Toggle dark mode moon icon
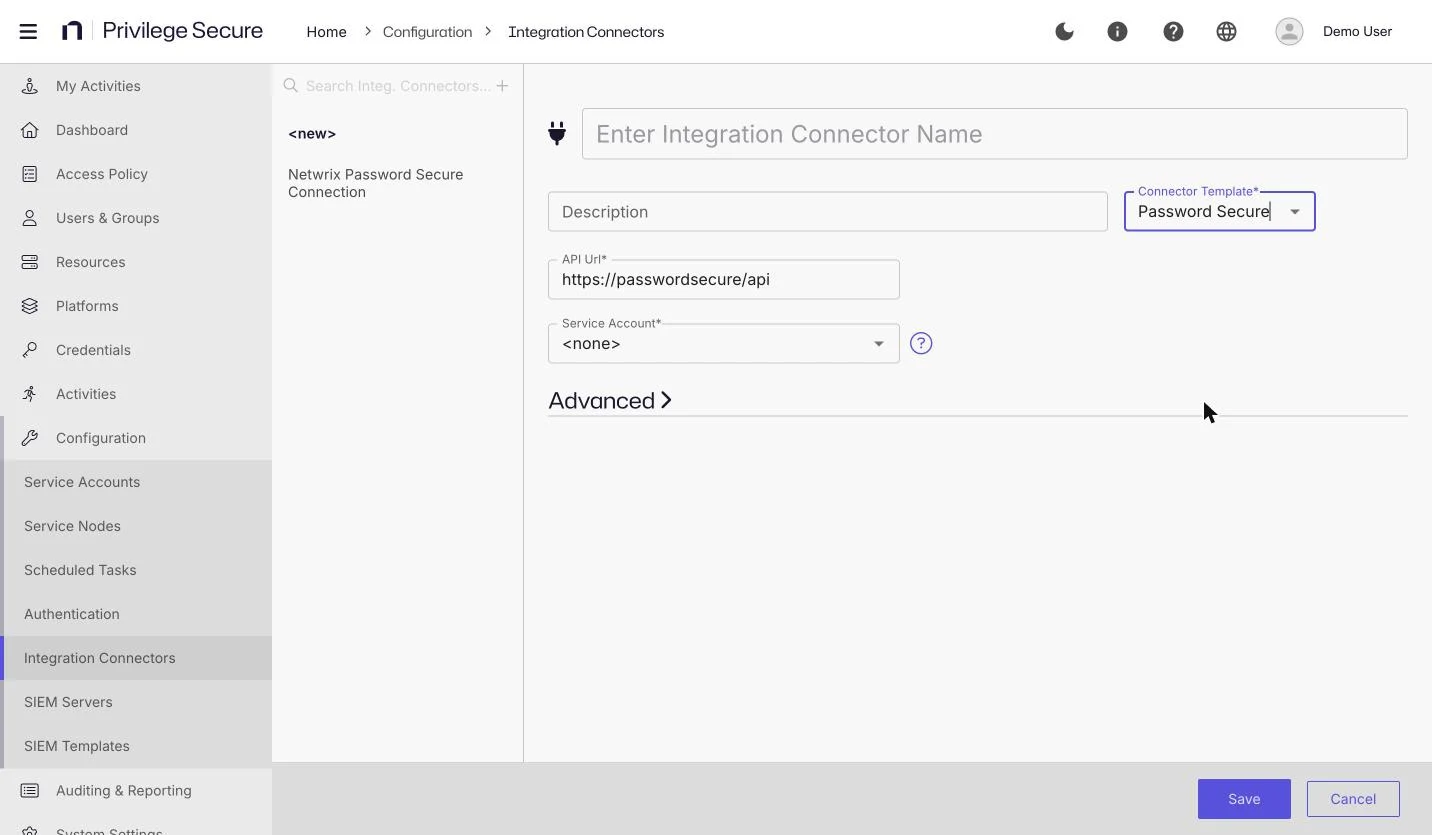 [x=1064, y=32]
